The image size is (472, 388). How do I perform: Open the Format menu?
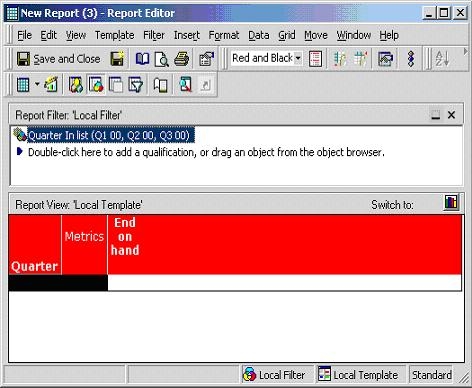tap(224, 35)
